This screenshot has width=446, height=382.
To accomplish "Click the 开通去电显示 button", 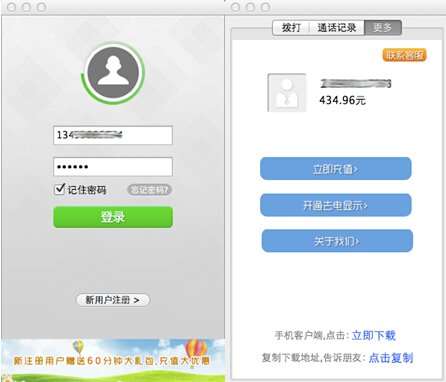I will point(336,205).
